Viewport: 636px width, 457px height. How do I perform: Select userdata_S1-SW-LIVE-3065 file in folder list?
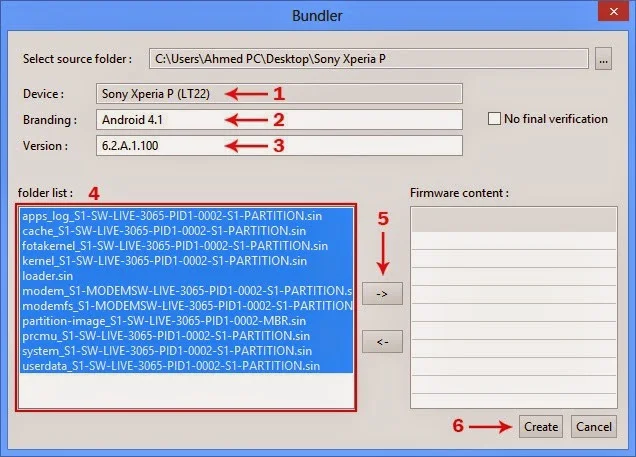(187, 366)
